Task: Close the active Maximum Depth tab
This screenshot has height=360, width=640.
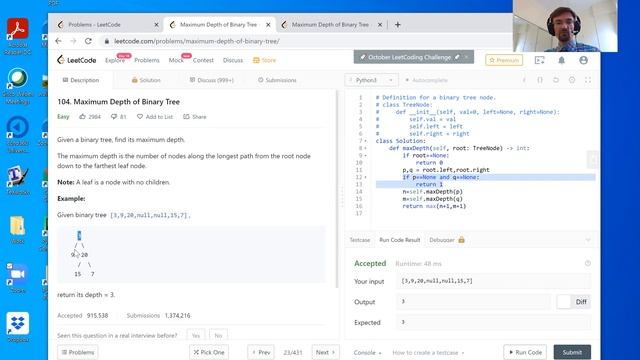Action: 268,24
